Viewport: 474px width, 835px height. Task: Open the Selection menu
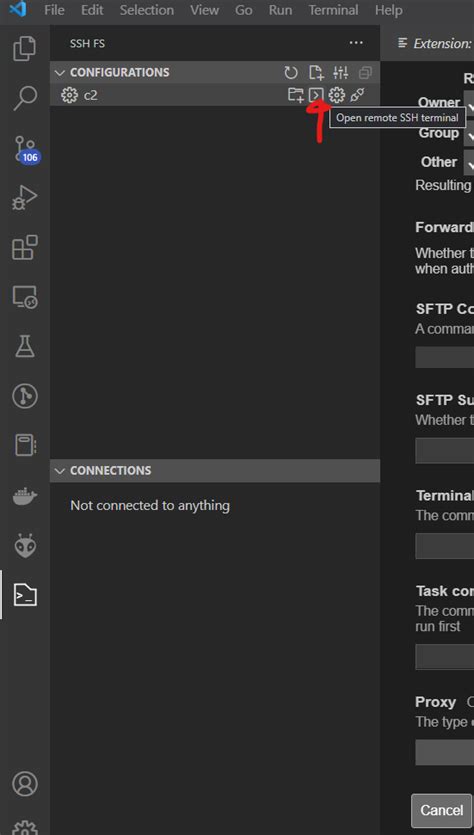(146, 10)
